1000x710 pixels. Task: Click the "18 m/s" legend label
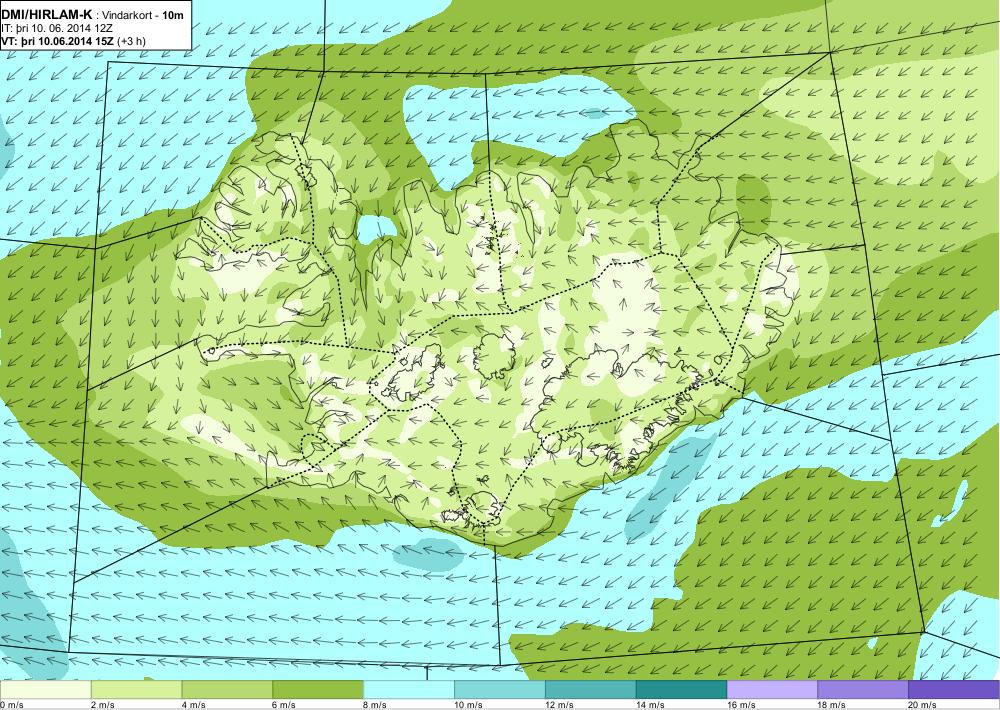pyautogui.click(x=832, y=705)
